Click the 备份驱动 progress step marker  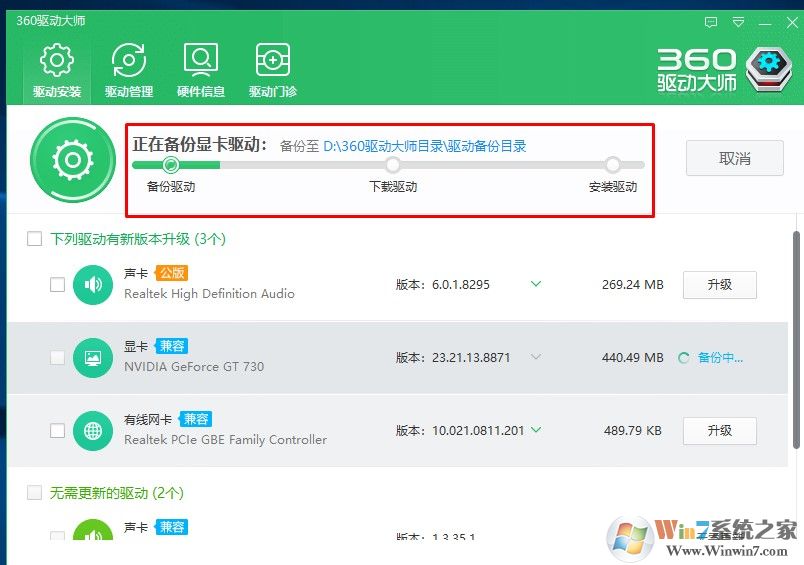[171, 165]
